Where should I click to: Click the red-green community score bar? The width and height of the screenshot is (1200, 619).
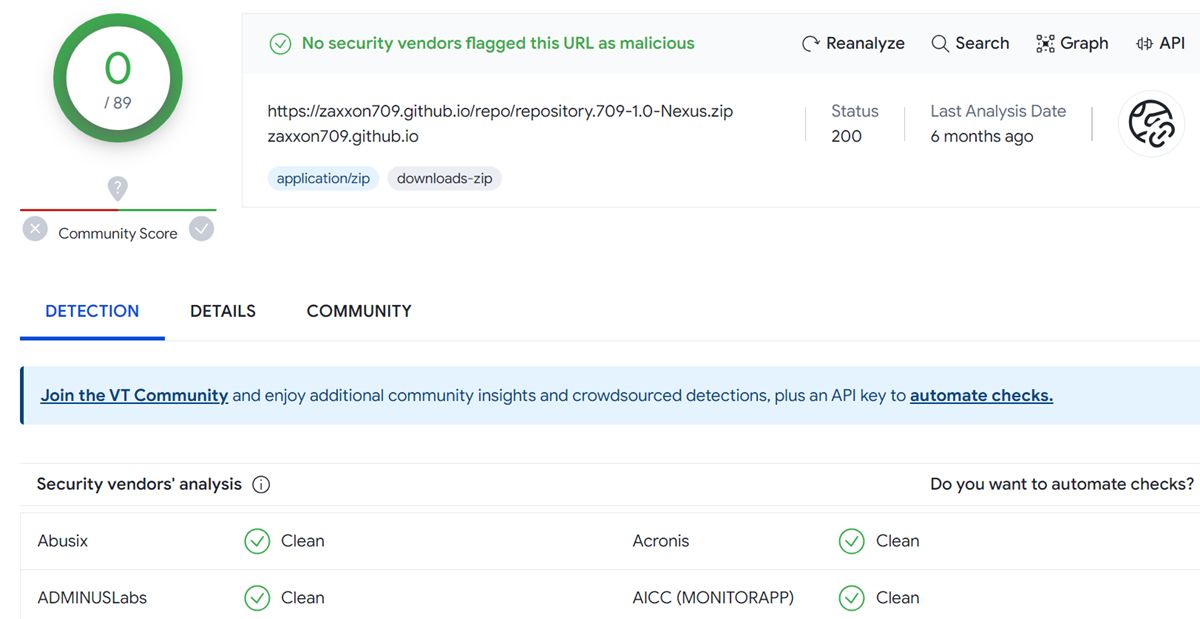118,210
